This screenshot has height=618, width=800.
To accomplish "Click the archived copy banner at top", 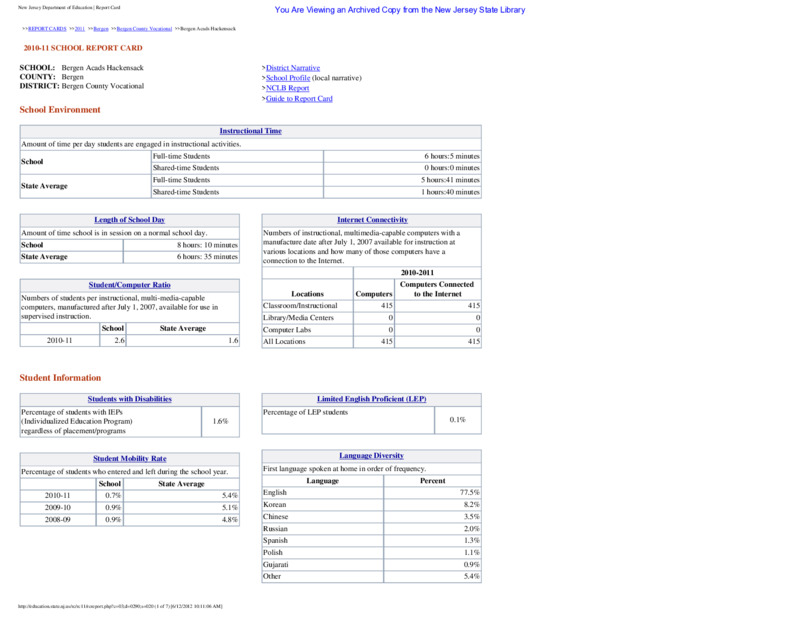I will 399,10.
